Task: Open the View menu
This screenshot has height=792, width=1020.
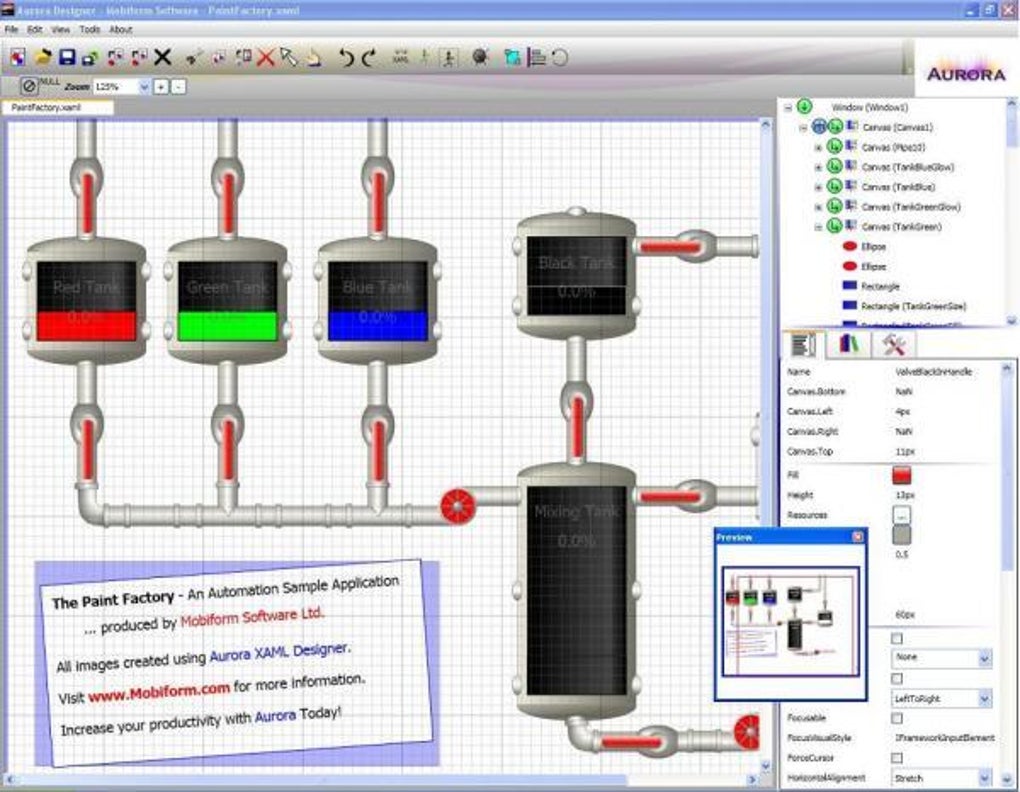Action: point(60,29)
